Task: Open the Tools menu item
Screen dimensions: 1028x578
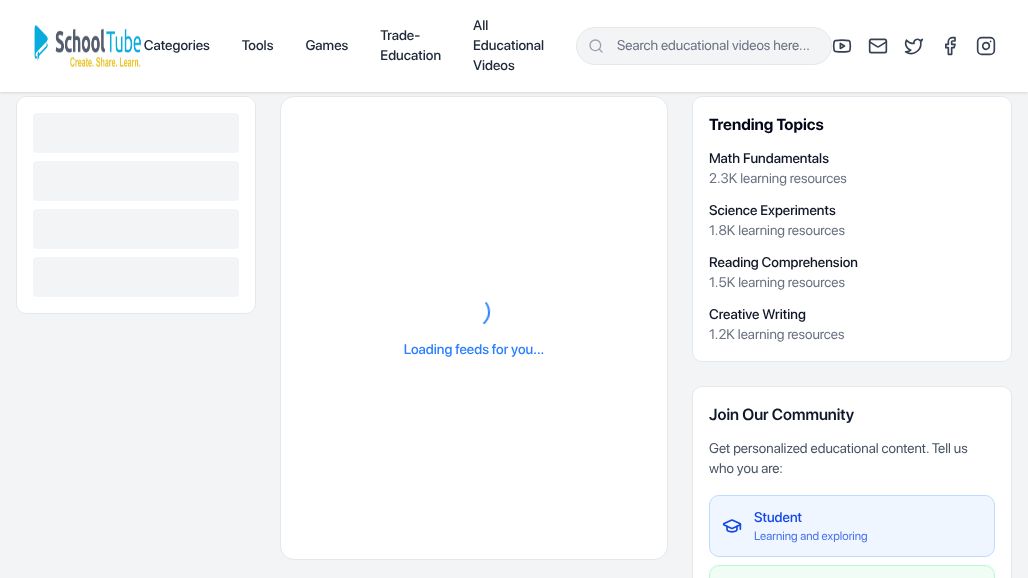Action: click(x=257, y=46)
